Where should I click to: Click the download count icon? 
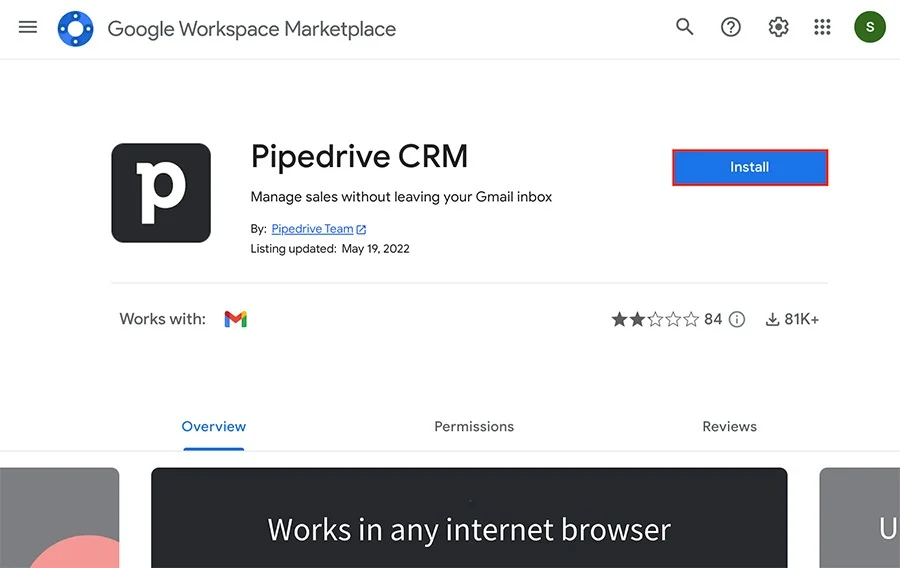772,320
